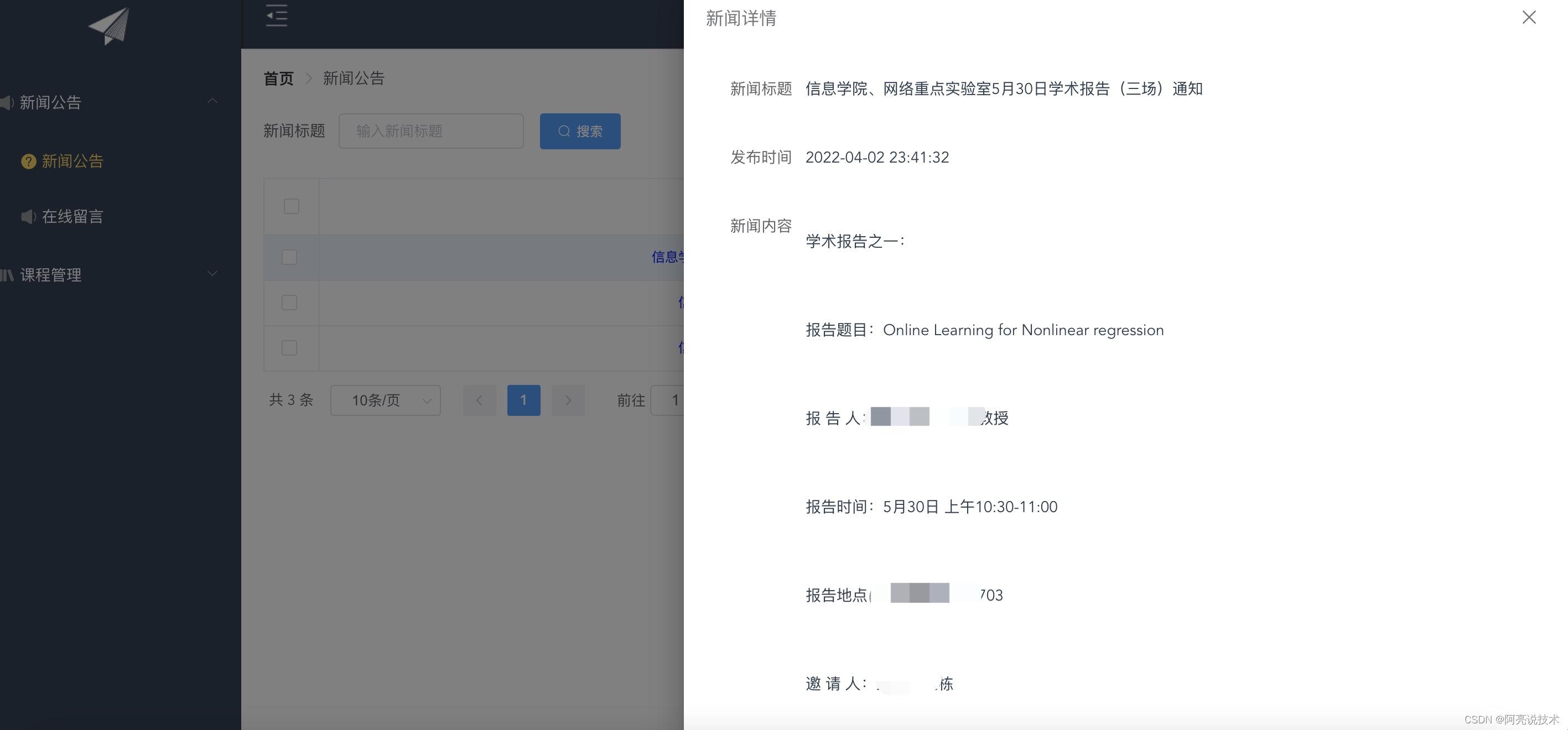Click question mark icon beside 新闻公告

point(29,161)
